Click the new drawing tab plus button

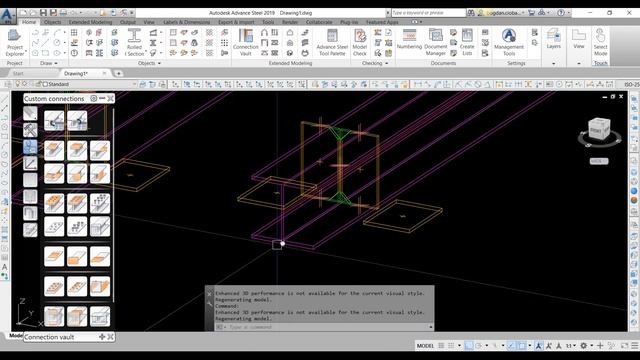click(x=118, y=73)
